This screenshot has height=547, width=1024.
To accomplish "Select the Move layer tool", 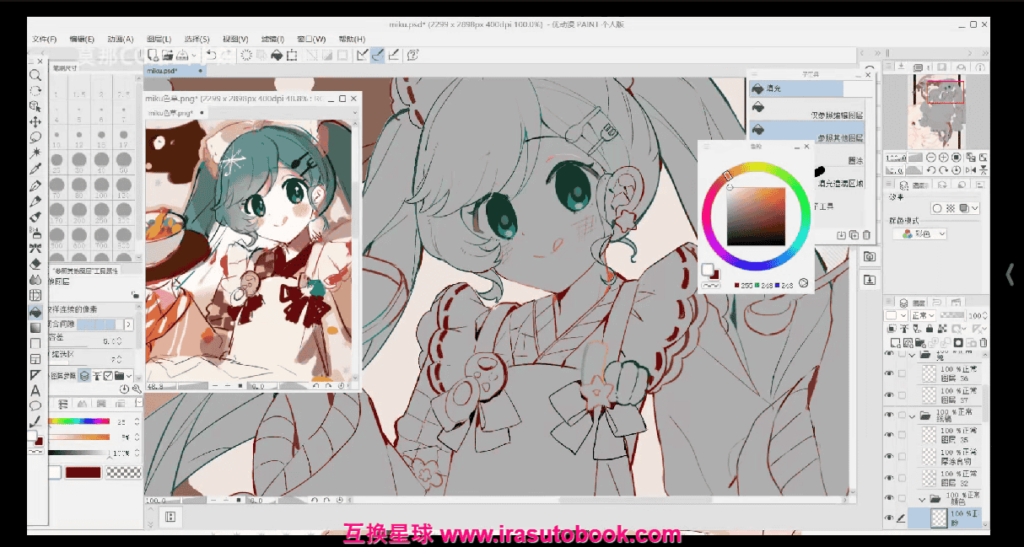I will pos(36,121).
